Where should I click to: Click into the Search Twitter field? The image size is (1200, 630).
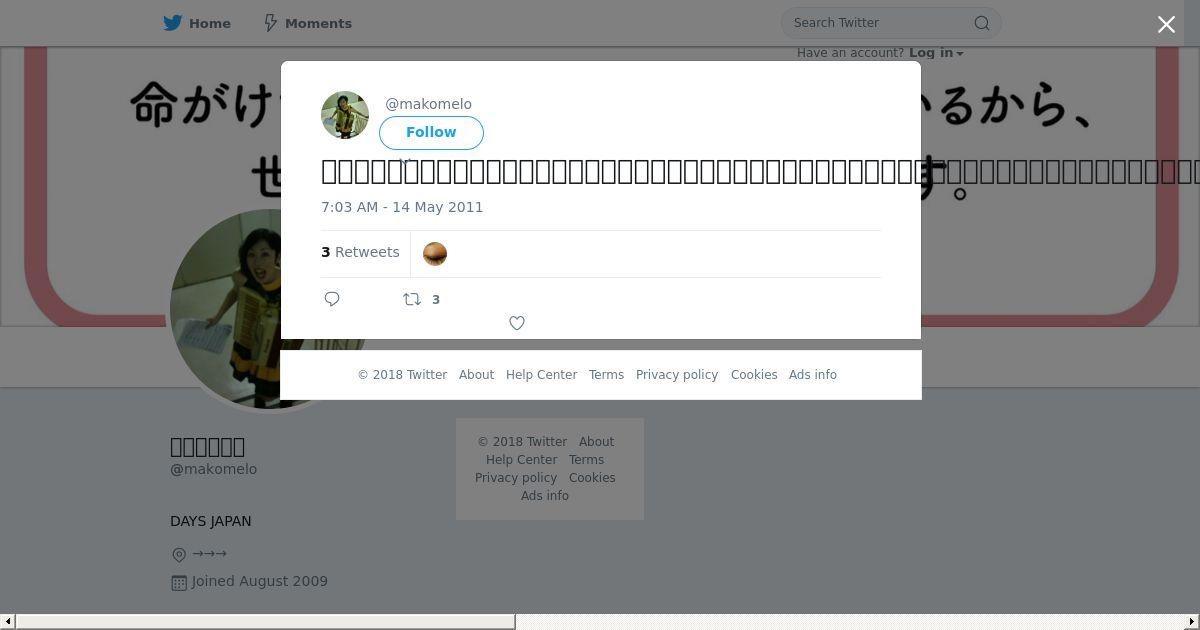880,23
